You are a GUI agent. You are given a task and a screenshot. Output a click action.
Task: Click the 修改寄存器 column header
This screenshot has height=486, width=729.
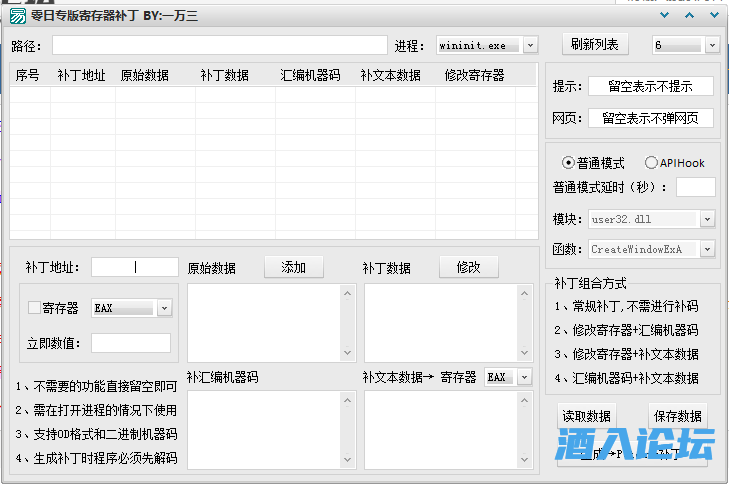(474, 75)
